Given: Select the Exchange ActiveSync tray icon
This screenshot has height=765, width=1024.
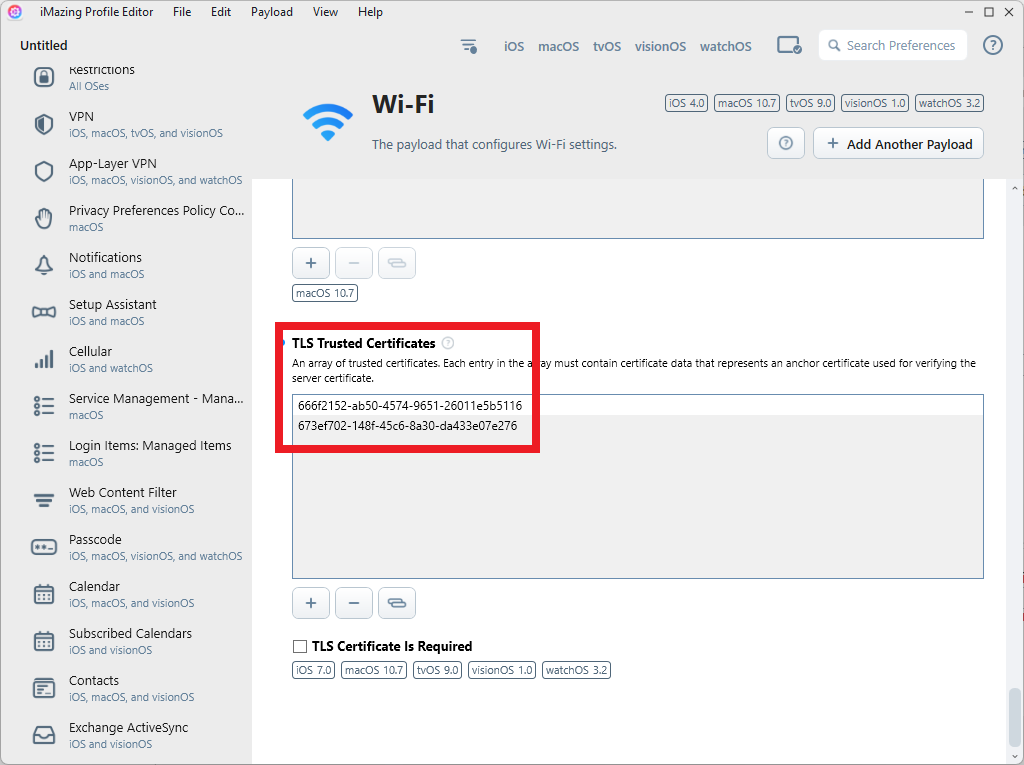Looking at the screenshot, I should click(x=44, y=736).
